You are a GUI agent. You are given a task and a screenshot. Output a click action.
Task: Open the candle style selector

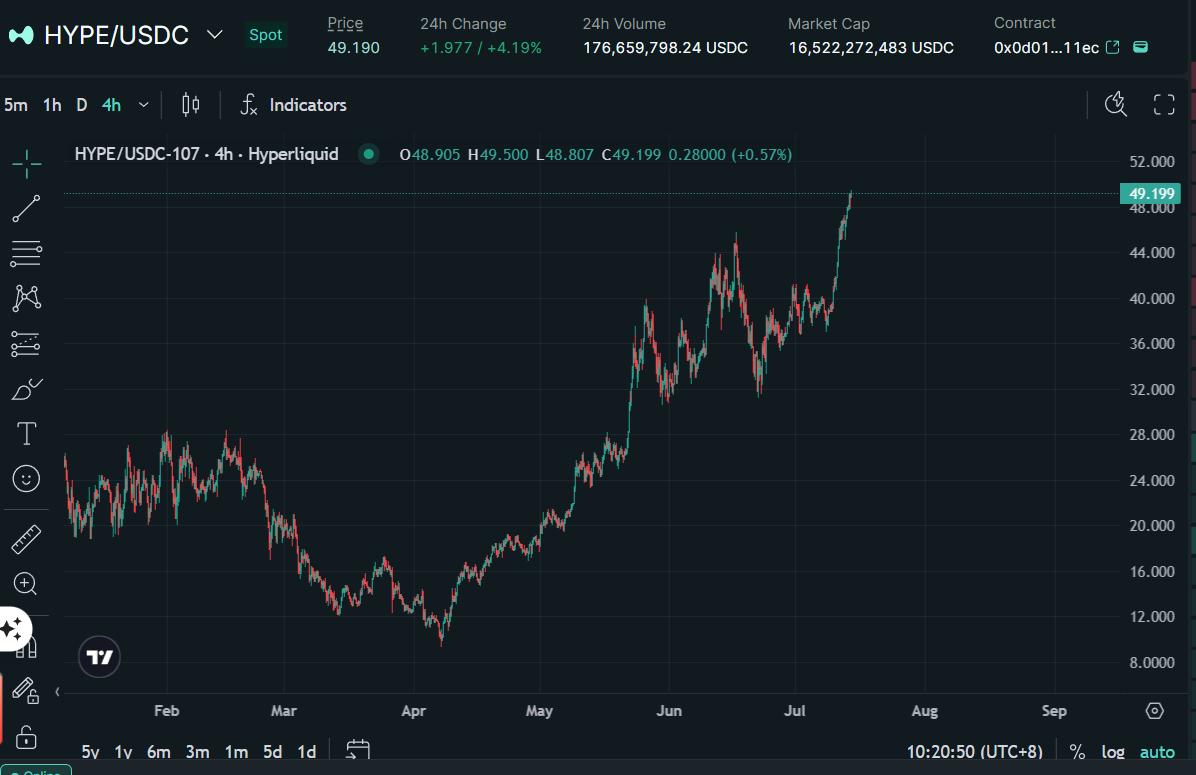(x=190, y=104)
